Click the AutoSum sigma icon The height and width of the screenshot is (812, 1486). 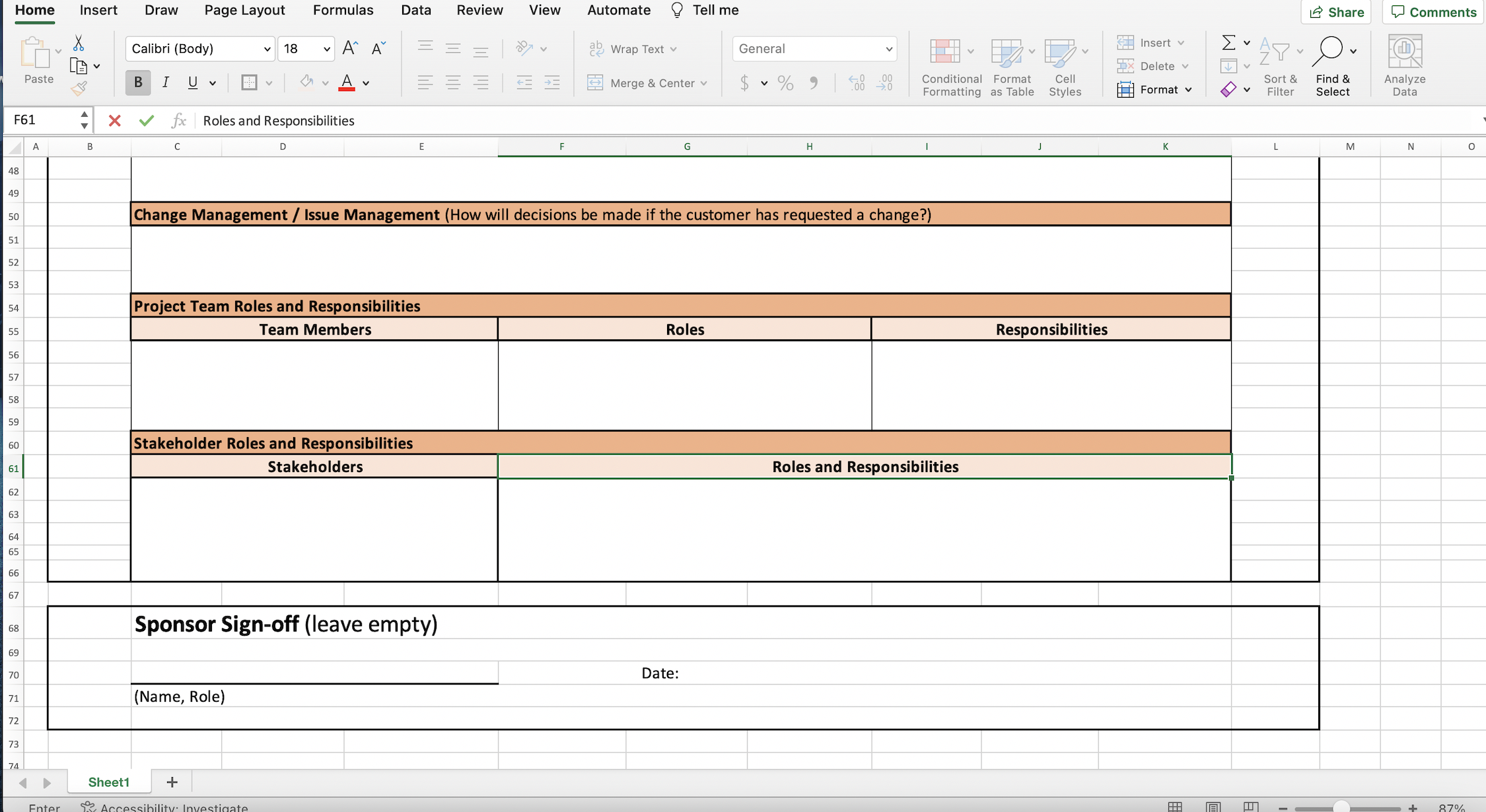click(1228, 43)
